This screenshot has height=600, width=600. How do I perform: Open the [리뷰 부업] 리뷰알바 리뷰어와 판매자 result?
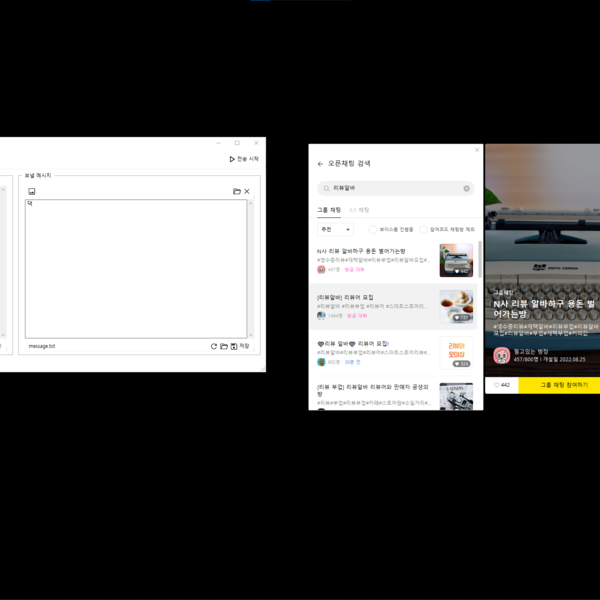click(395, 395)
